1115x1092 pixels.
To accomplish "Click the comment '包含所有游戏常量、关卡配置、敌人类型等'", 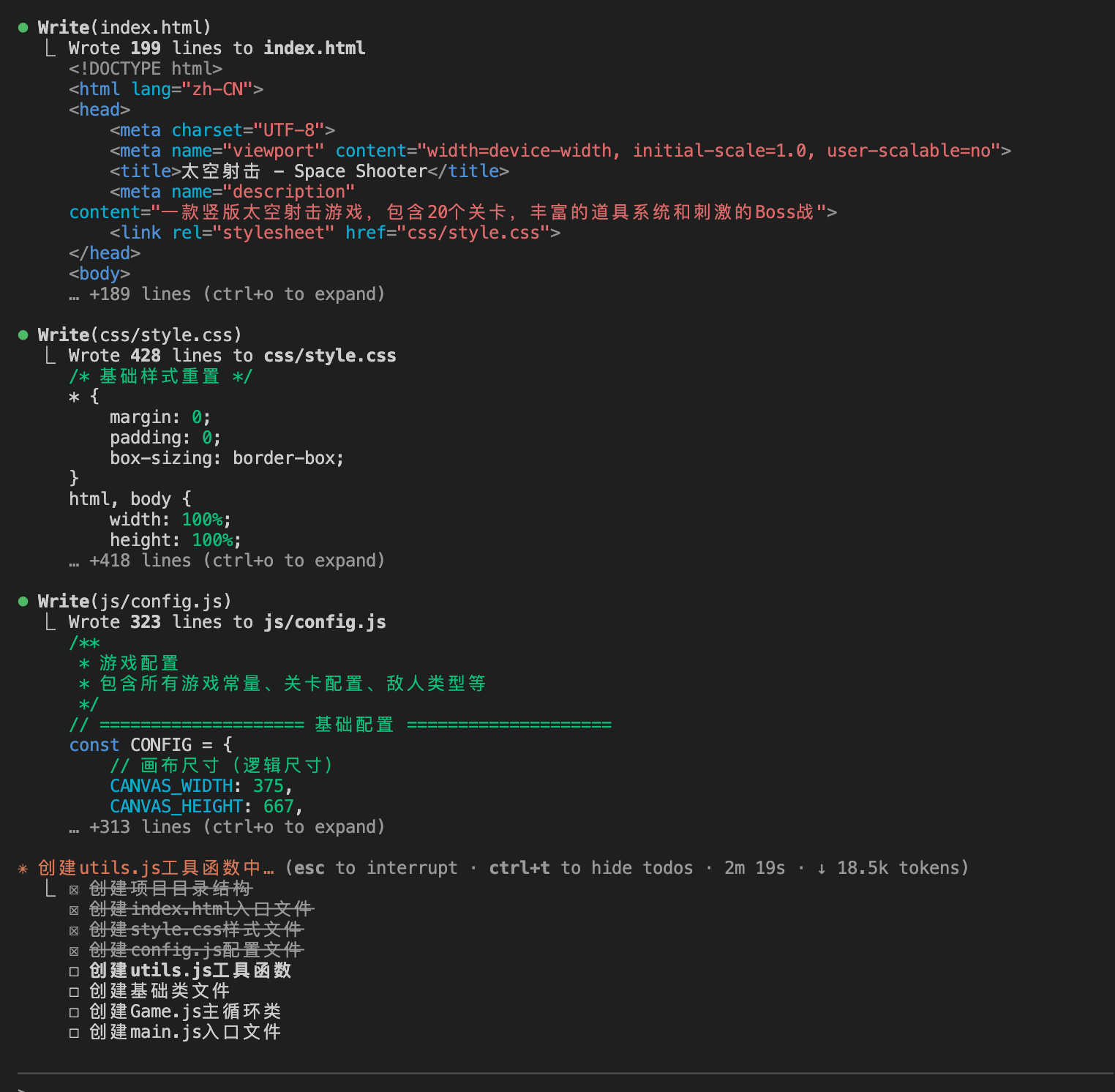I will pyautogui.click(x=282, y=684).
